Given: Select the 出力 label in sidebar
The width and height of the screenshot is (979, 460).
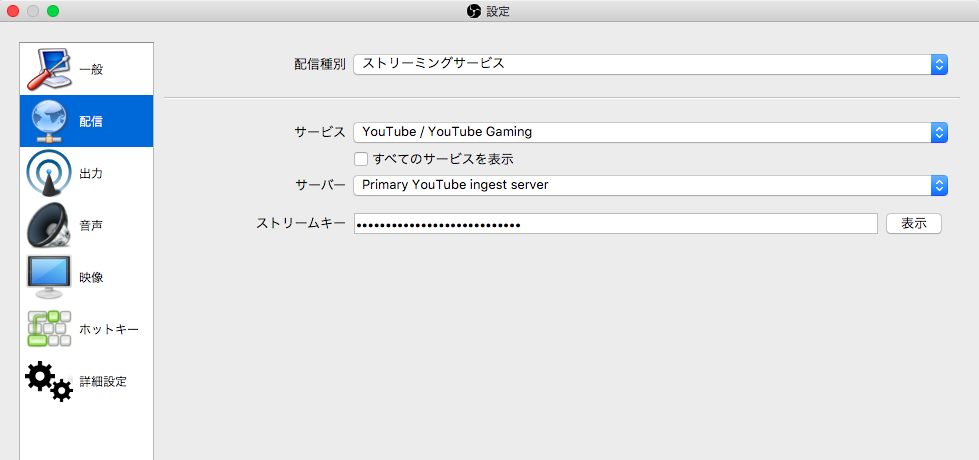Looking at the screenshot, I should point(91,174).
